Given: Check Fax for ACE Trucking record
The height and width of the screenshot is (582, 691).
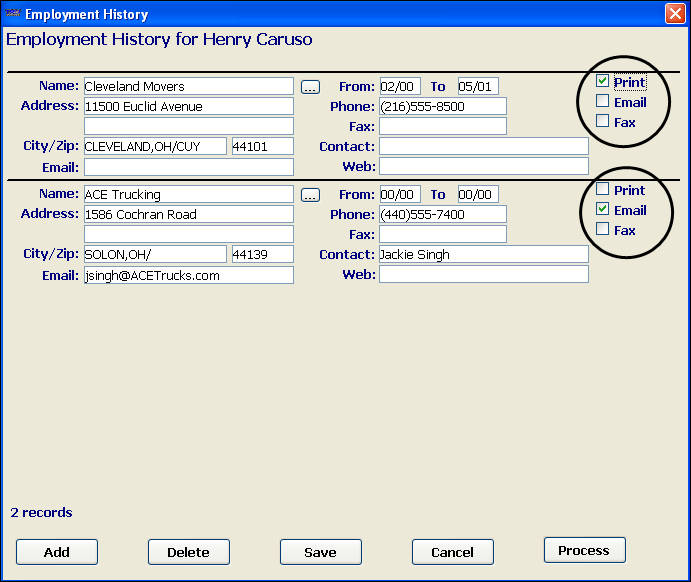Looking at the screenshot, I should point(602,230).
